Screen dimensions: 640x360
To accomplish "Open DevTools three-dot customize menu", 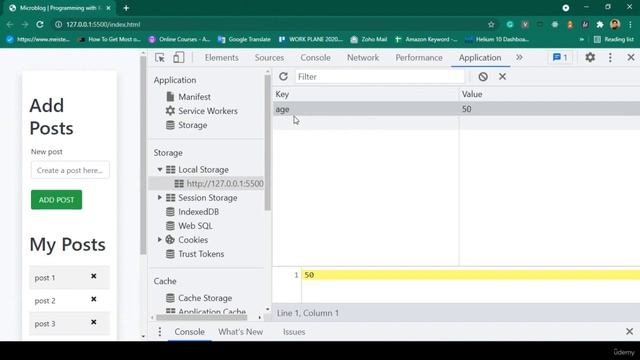I will [610, 58].
